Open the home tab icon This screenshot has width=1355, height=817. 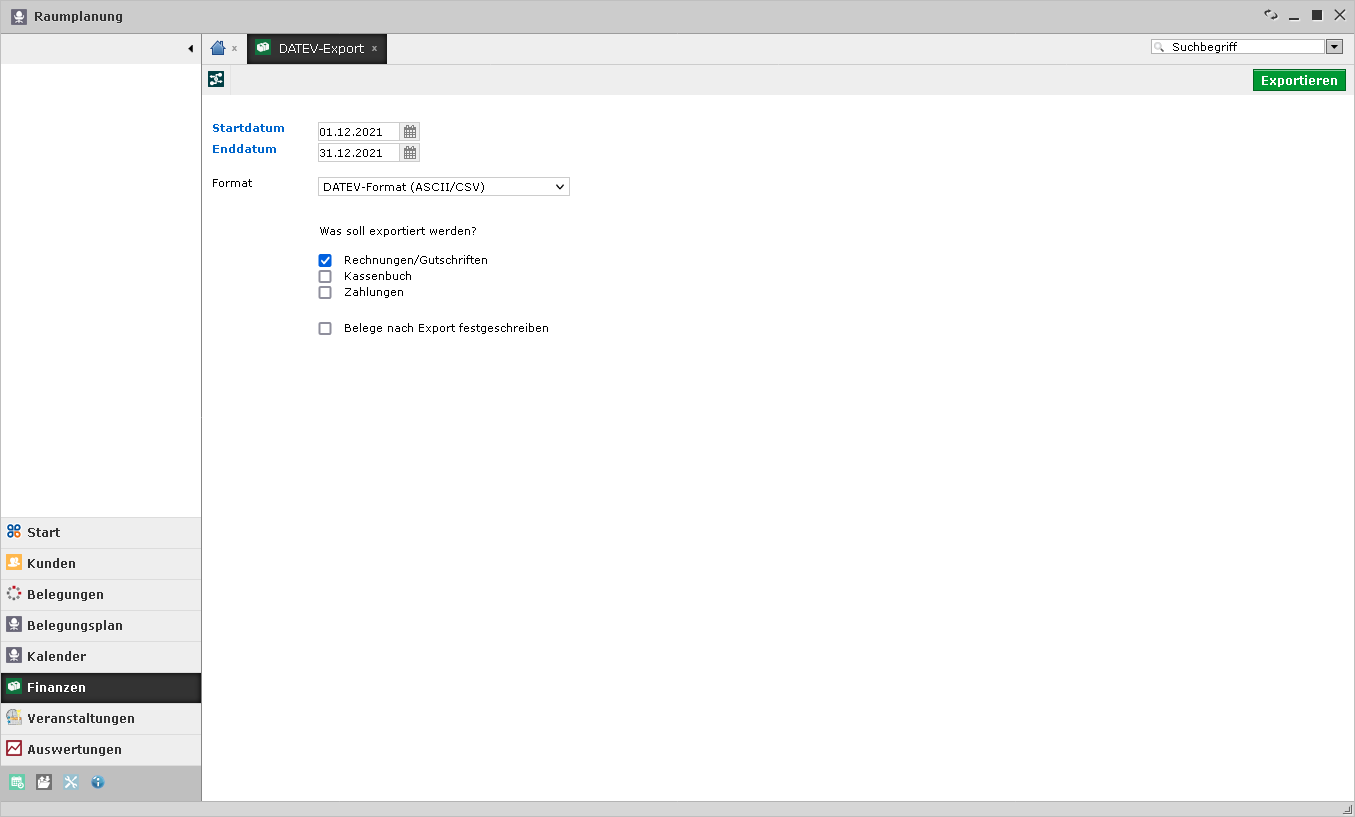(218, 48)
